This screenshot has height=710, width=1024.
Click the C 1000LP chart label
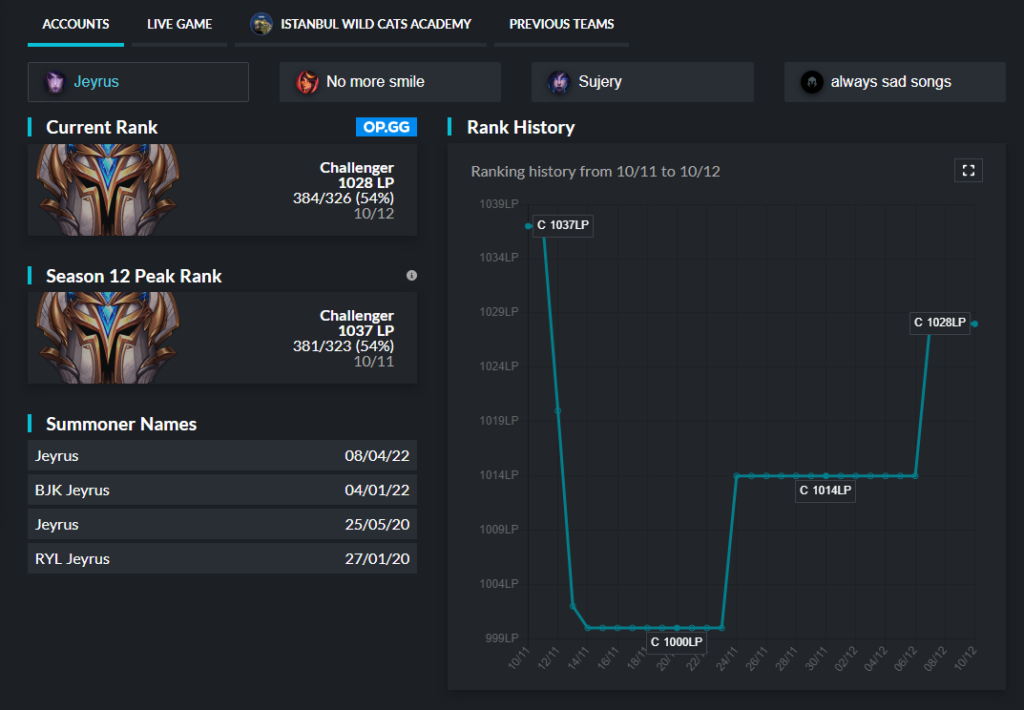pyautogui.click(x=677, y=642)
